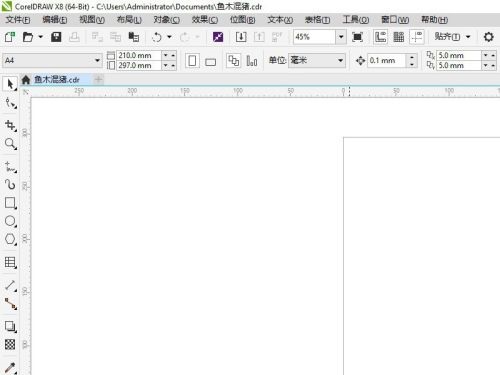
Task: Select the Eyedropper tool
Action: tap(10, 367)
